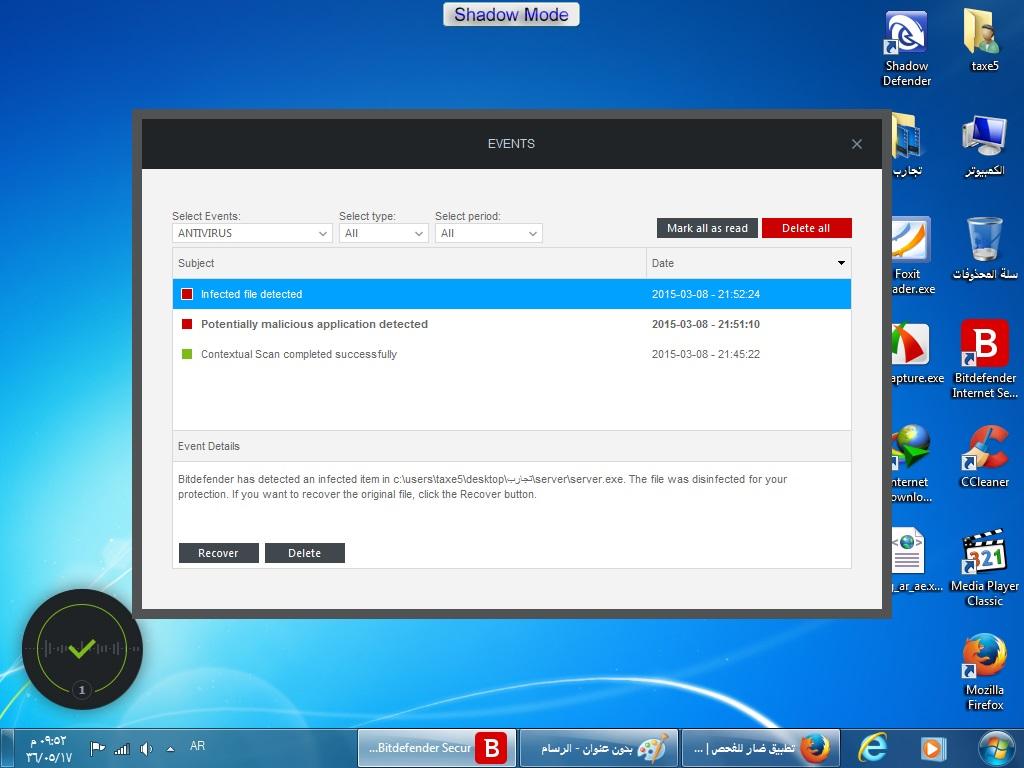Click the taskbar clock and date
The image size is (1024, 768).
coord(49,749)
